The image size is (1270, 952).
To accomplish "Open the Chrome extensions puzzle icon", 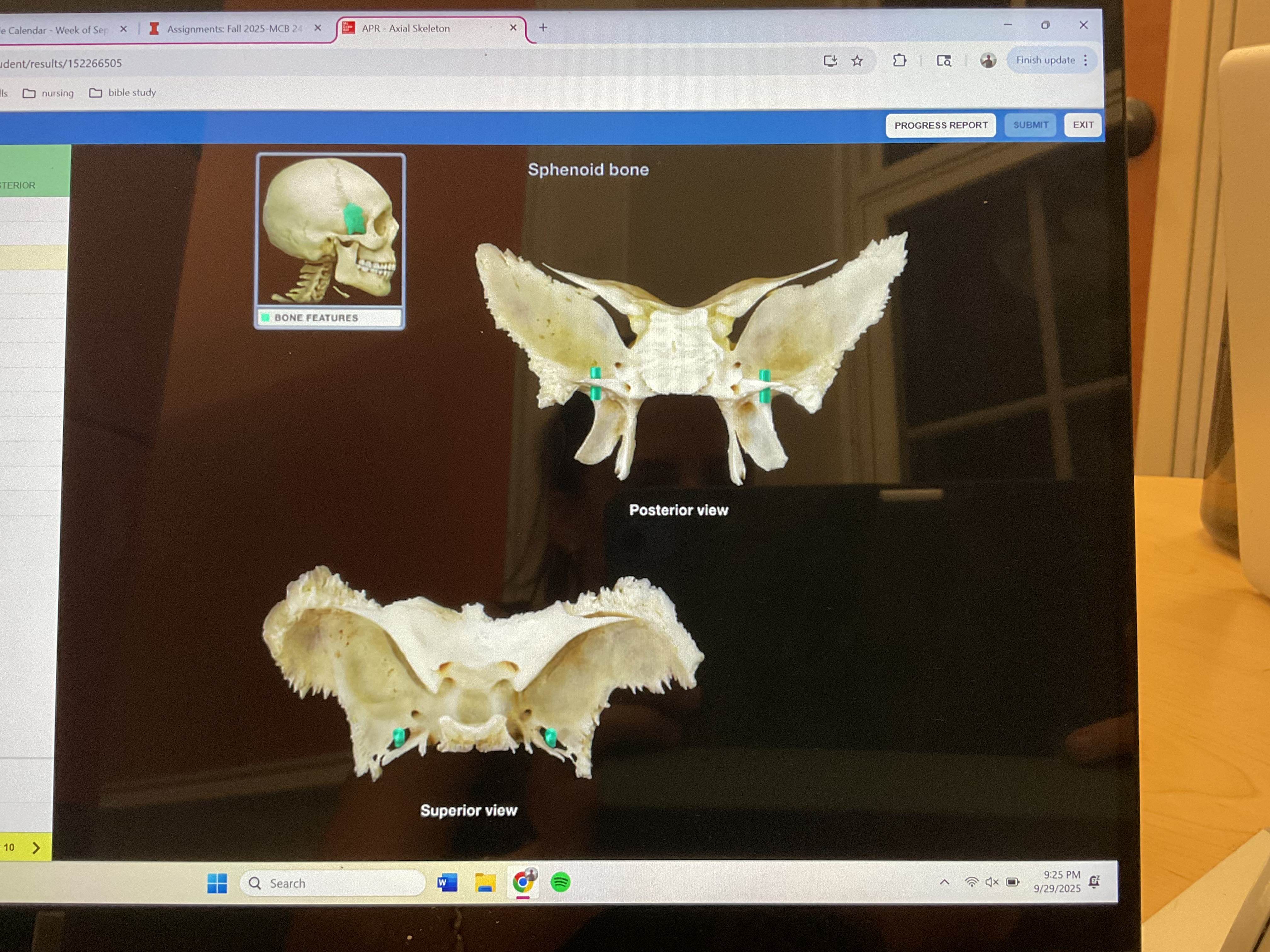I will point(899,60).
